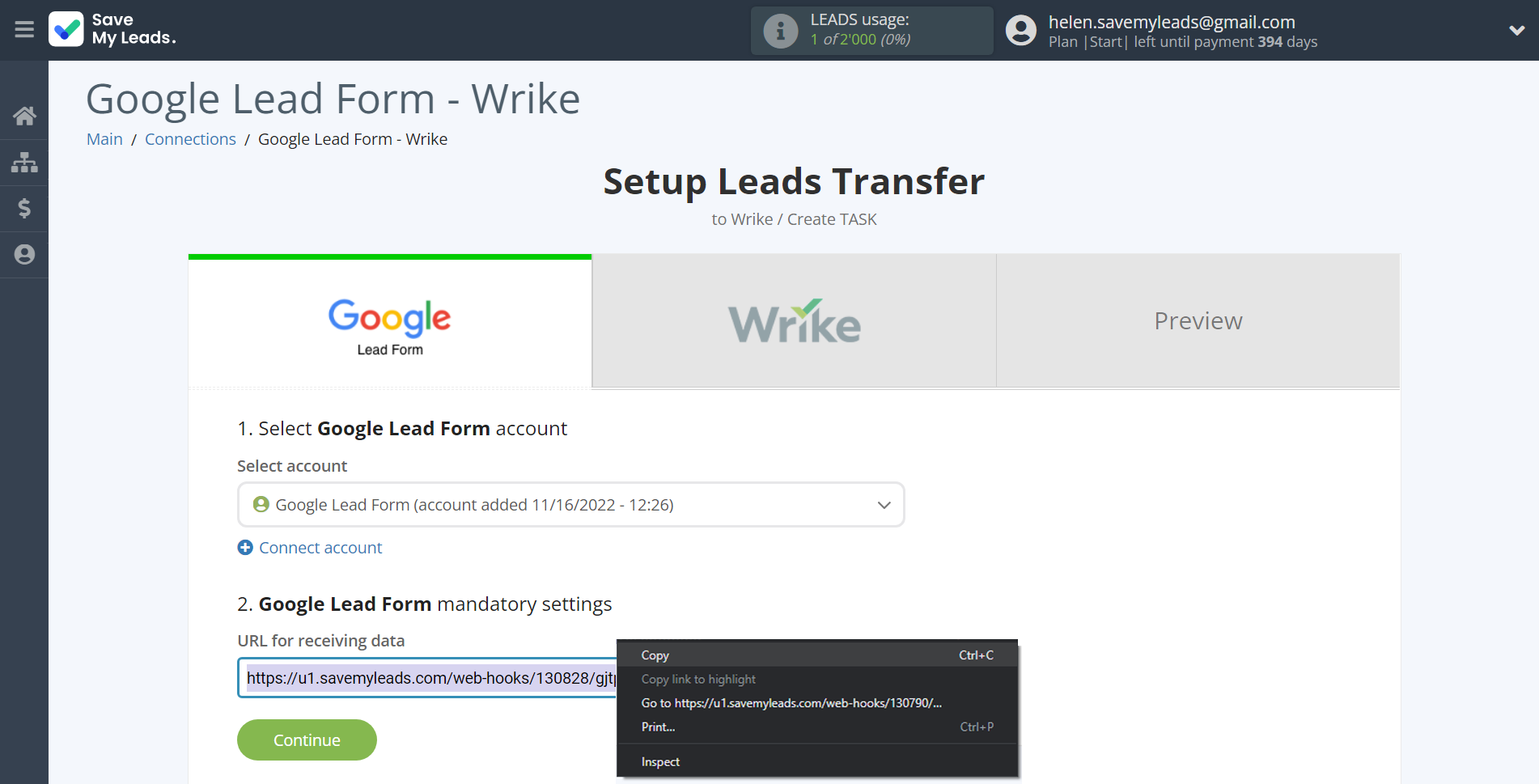The height and width of the screenshot is (784, 1539).
Task: Click helen.savemyleads@gmail.com account email
Action: tap(1172, 22)
